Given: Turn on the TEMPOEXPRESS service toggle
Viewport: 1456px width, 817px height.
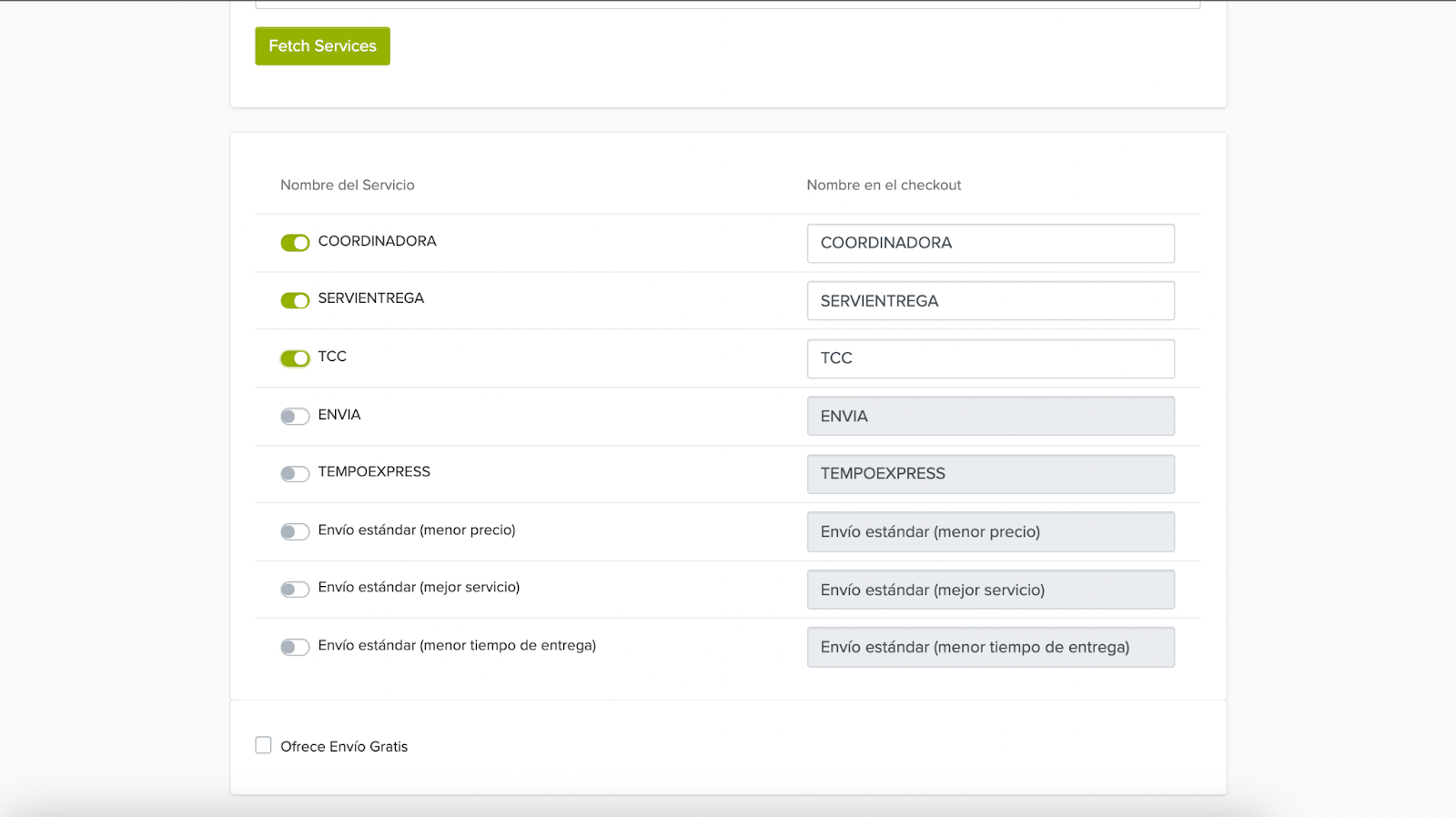Looking at the screenshot, I should coord(295,474).
